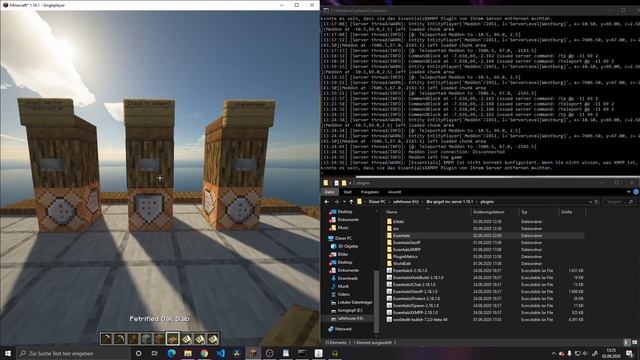Open the Windows Start menu
This screenshot has height=360, width=640.
(x=8, y=353)
